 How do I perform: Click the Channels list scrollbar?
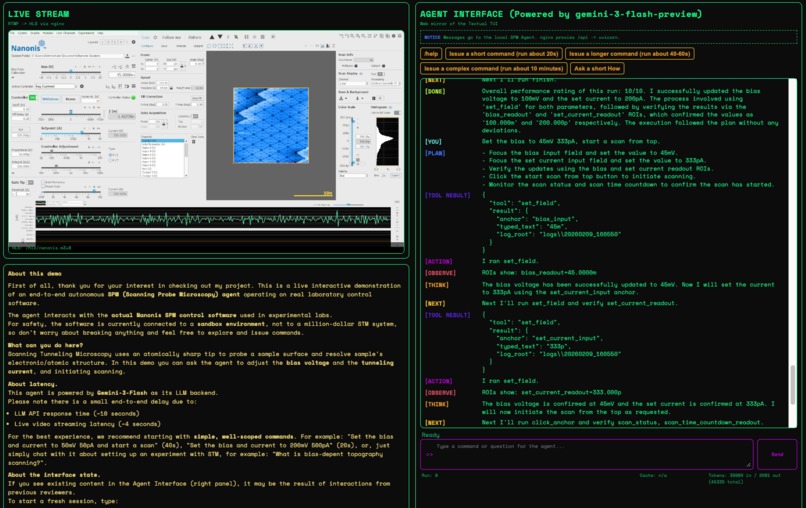point(186,158)
